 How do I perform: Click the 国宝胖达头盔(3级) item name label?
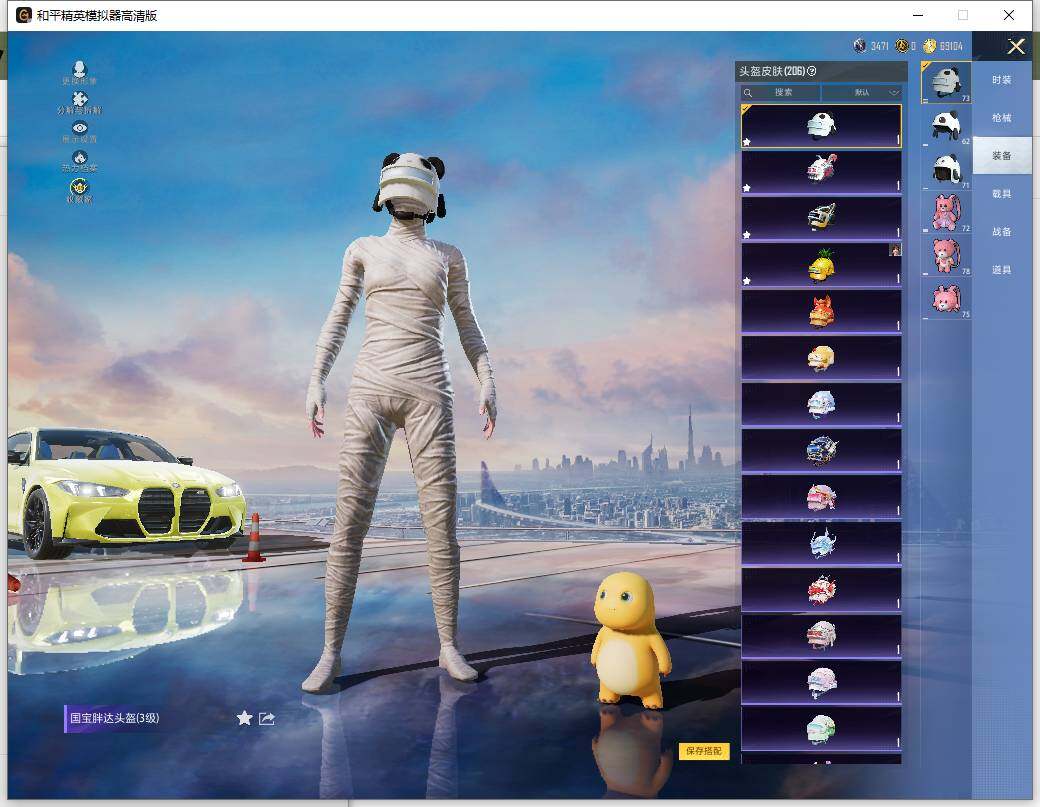115,718
